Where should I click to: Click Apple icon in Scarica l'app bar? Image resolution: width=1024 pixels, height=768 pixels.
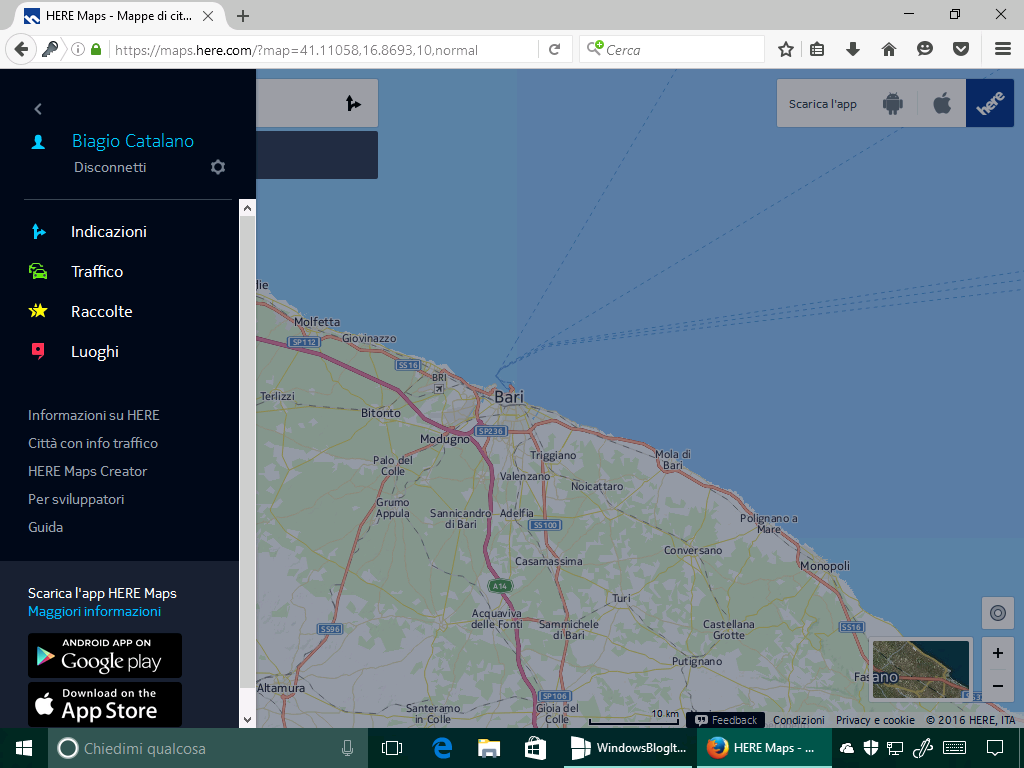pos(942,103)
